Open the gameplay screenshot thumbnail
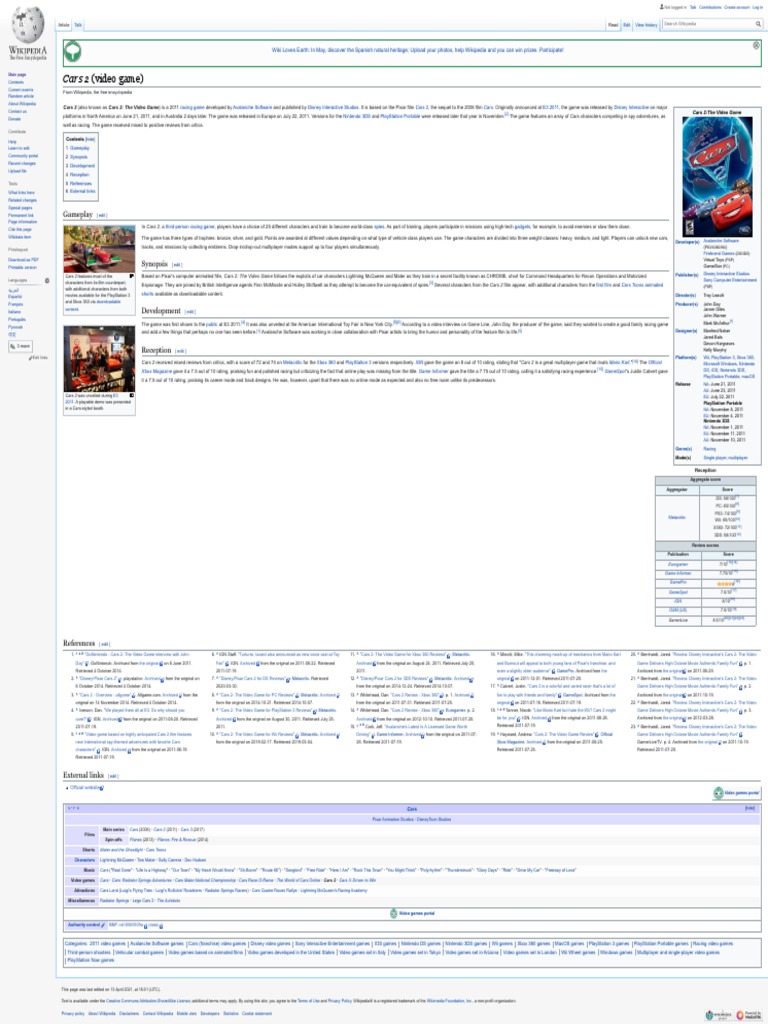The width and height of the screenshot is (768, 1024). [99, 249]
